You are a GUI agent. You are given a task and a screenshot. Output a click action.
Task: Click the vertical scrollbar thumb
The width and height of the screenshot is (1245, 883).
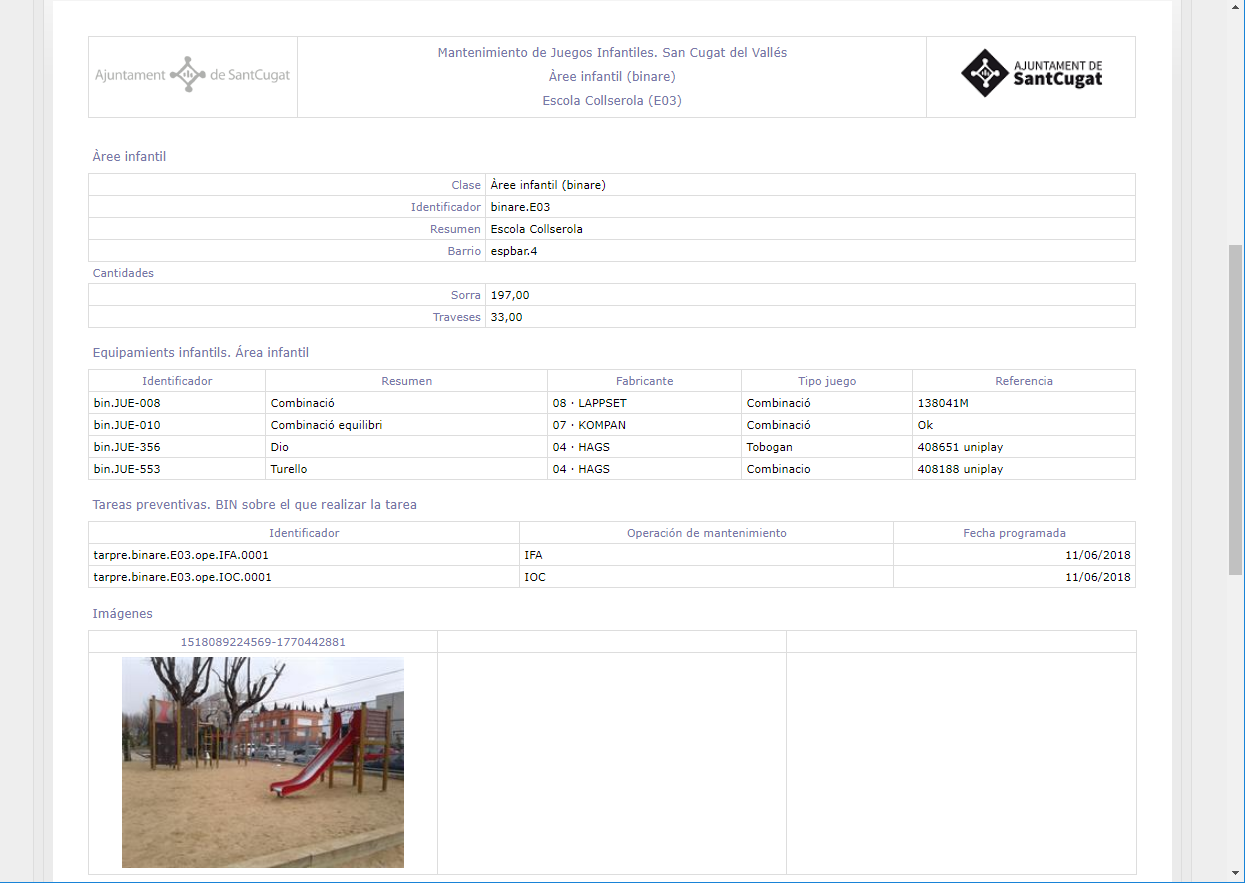(x=1236, y=408)
